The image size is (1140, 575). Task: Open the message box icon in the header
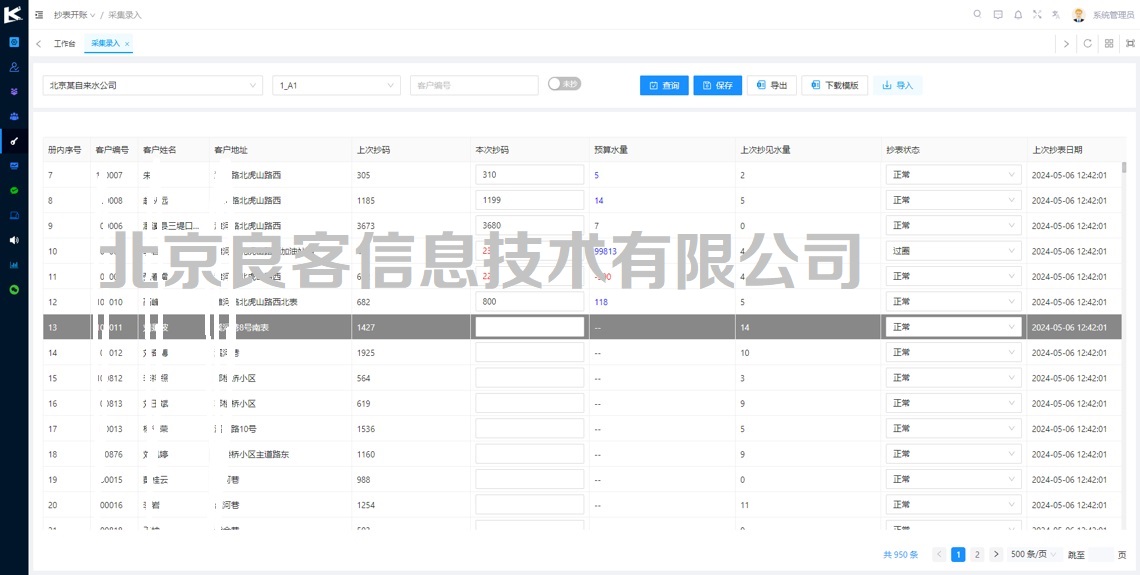tap(998, 14)
